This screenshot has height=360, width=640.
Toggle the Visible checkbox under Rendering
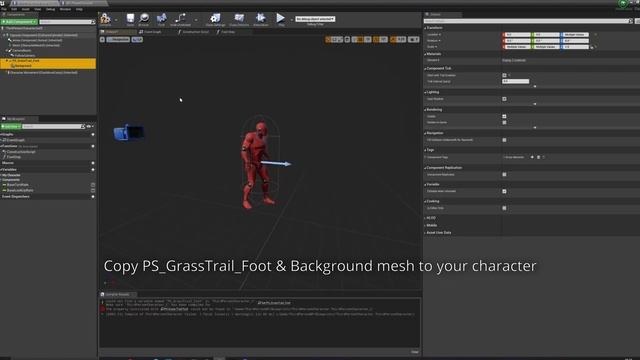point(504,116)
